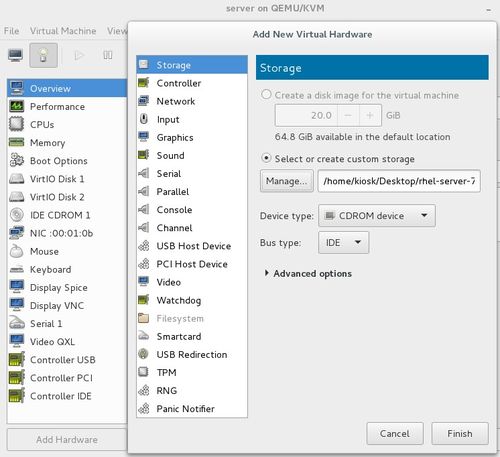The width and height of the screenshot is (500, 457).
Task: Click the custom storage path field
Action: click(399, 181)
